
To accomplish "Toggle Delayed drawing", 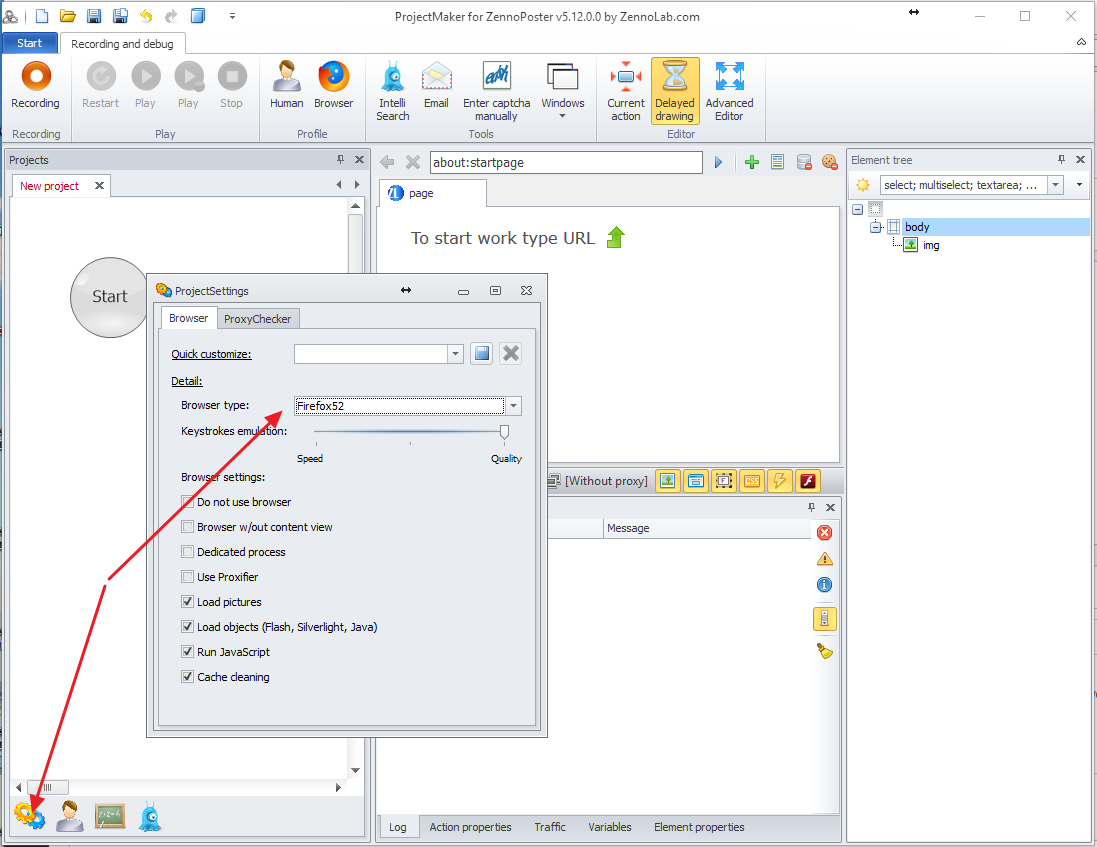I will [x=674, y=92].
